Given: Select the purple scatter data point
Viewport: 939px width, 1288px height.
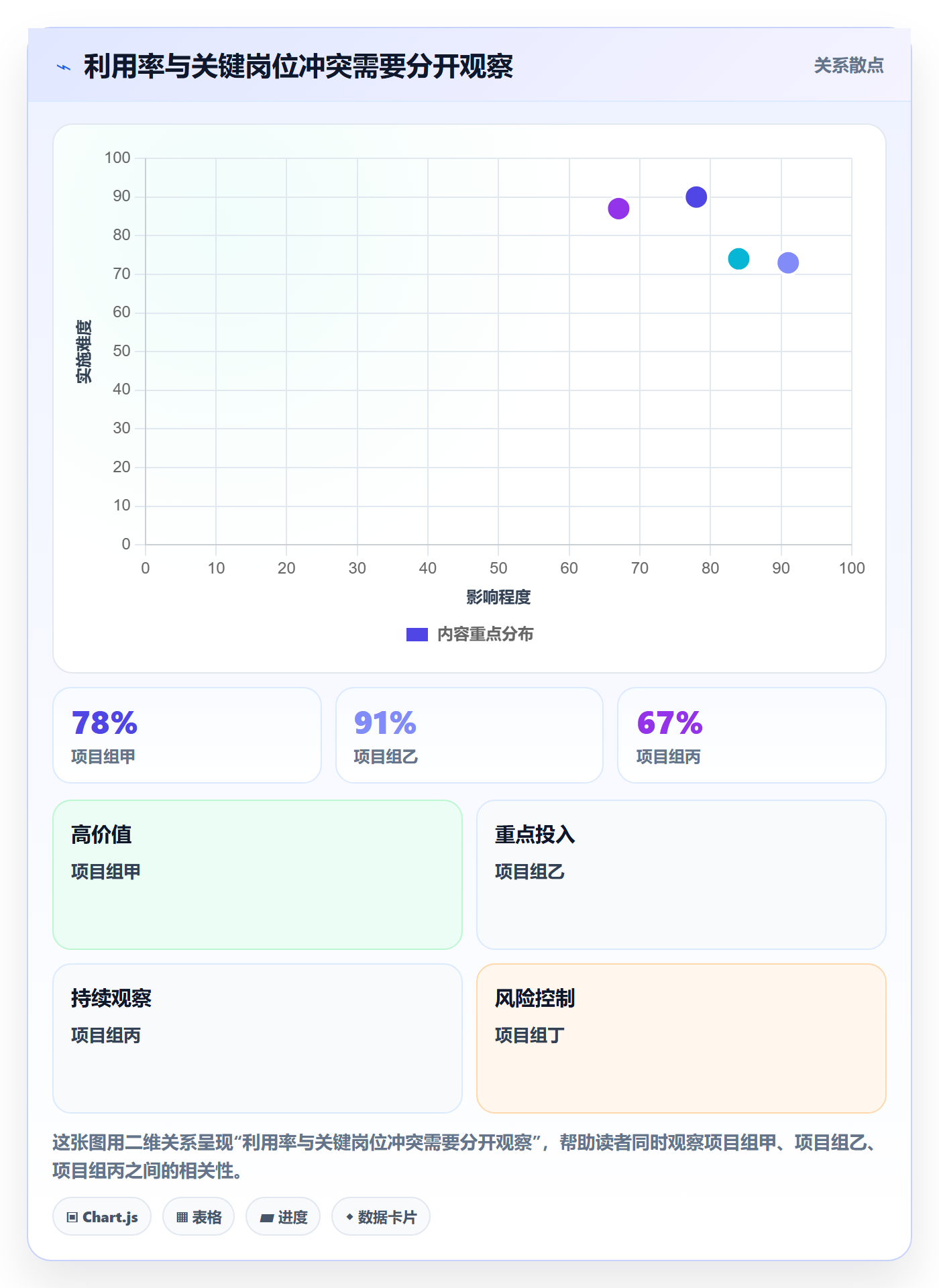Looking at the screenshot, I should (618, 209).
